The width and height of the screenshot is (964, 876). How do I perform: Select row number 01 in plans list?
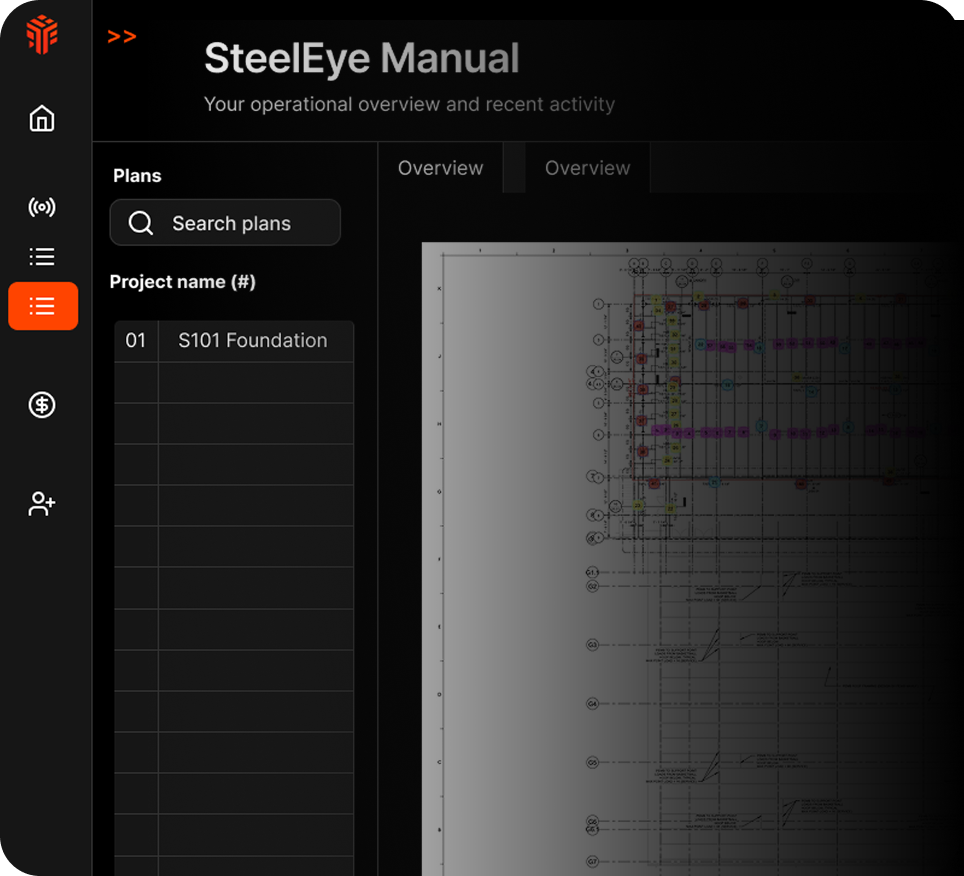tap(135, 341)
